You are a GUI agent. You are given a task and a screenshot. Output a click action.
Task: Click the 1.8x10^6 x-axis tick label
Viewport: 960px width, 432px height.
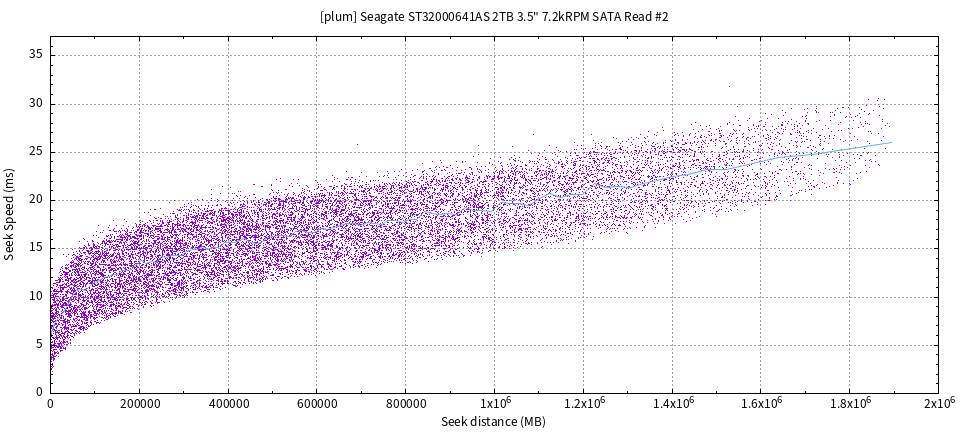tap(849, 403)
